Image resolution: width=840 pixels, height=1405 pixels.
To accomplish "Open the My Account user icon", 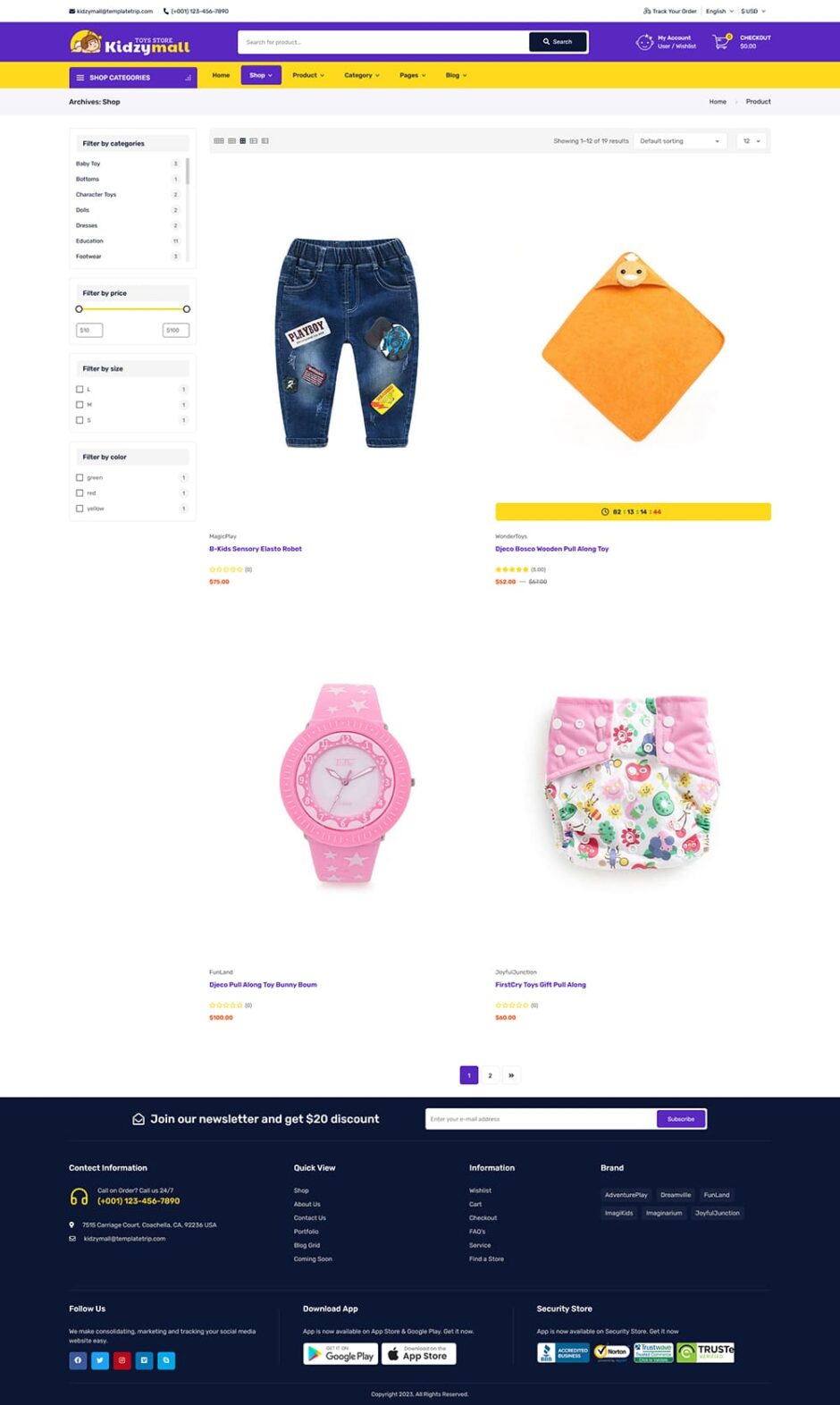I will [x=644, y=42].
